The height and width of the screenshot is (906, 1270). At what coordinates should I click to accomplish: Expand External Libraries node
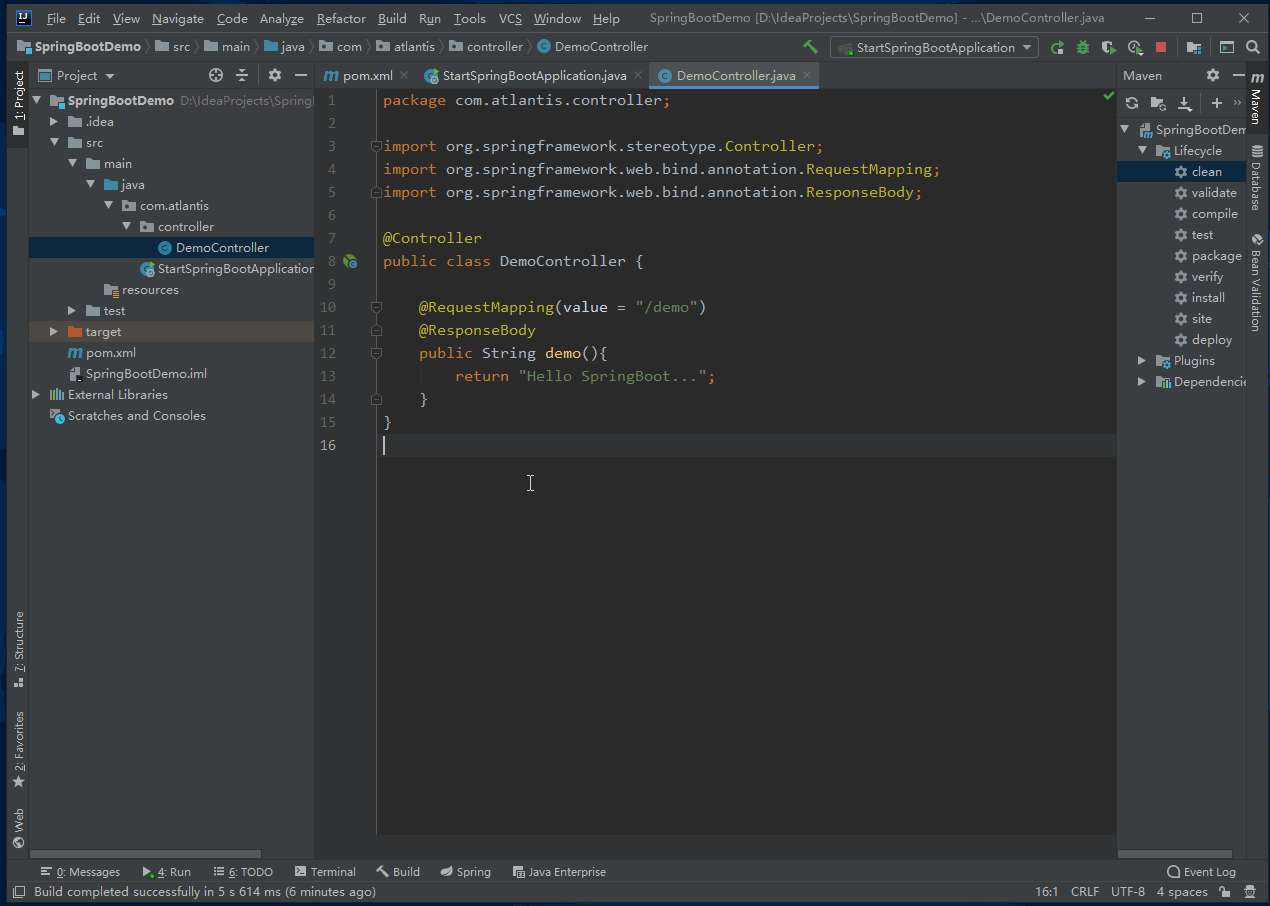click(36, 395)
